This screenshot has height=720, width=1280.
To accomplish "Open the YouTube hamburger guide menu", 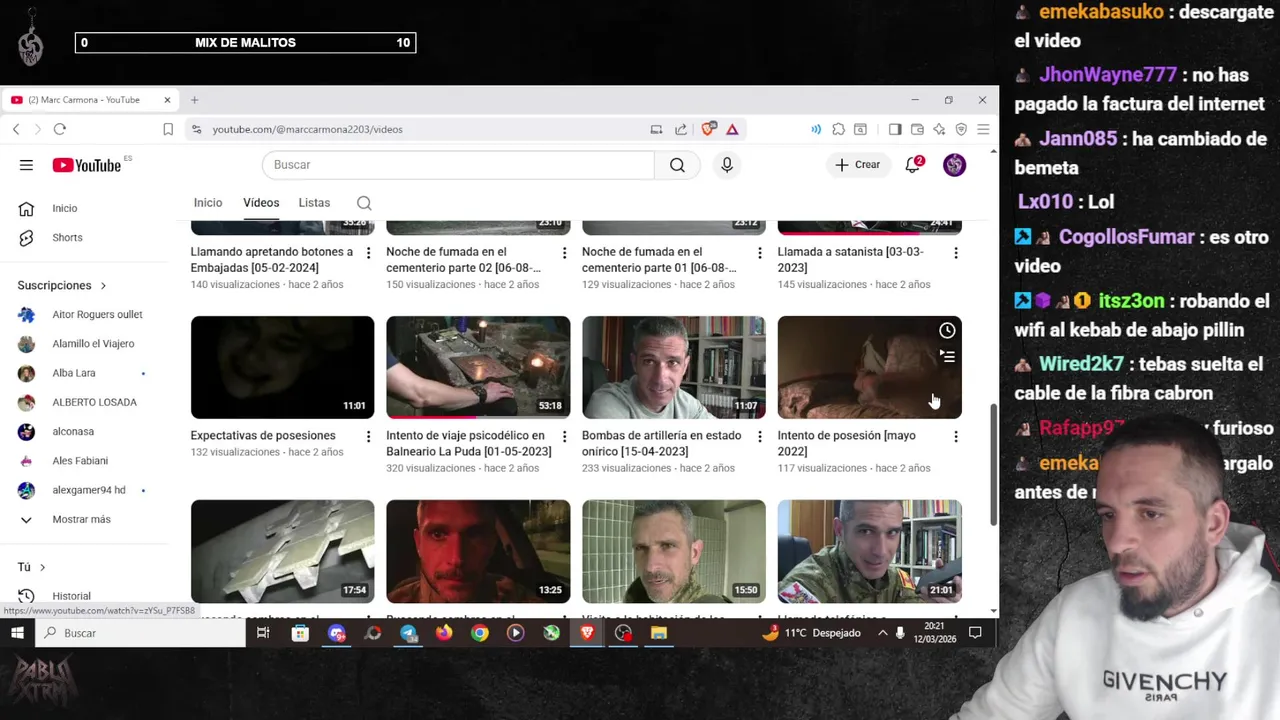I will (26, 165).
